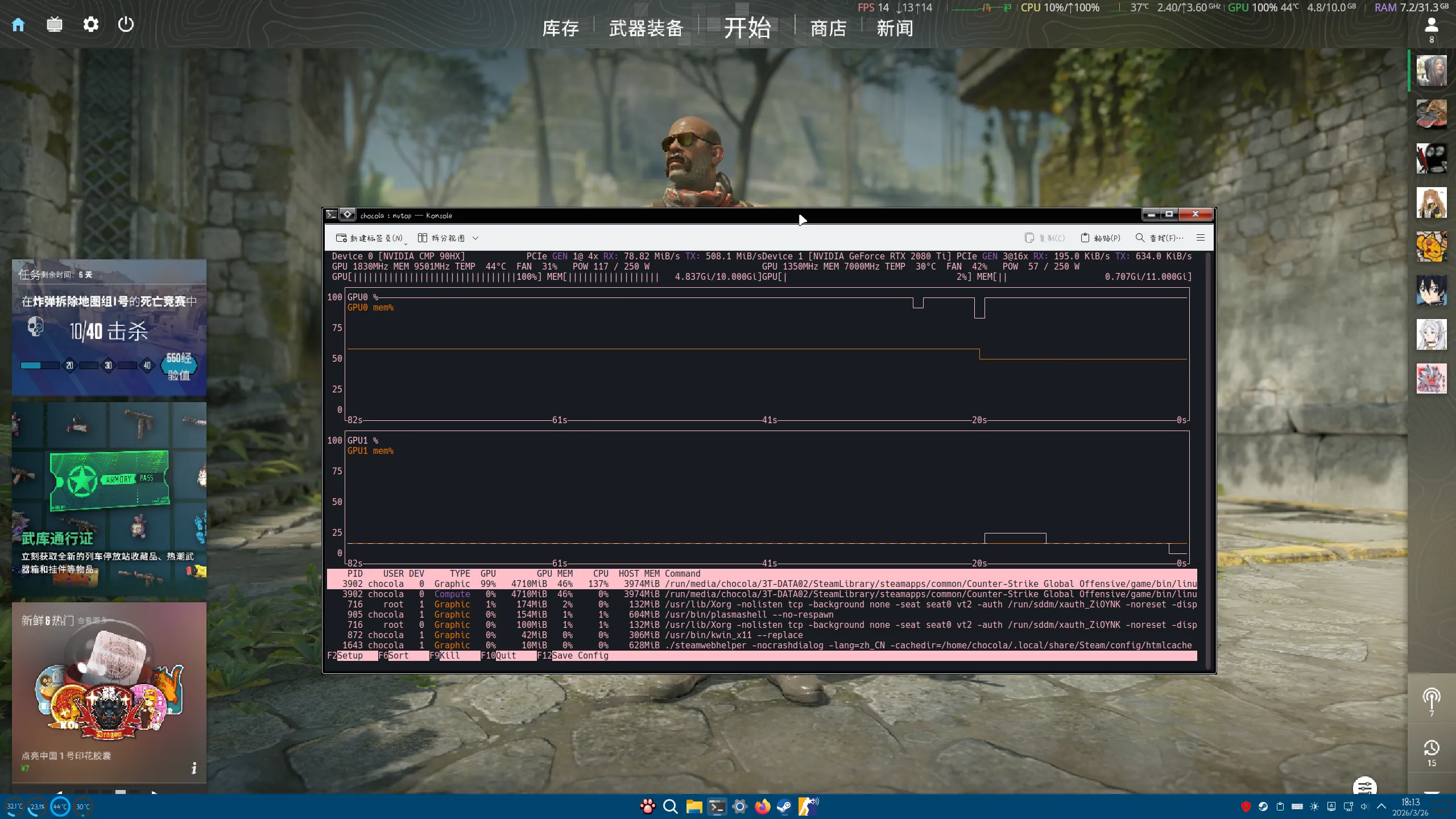Switch to the 库存 inventory tab
This screenshot has height=819, width=1456.
(x=560, y=28)
